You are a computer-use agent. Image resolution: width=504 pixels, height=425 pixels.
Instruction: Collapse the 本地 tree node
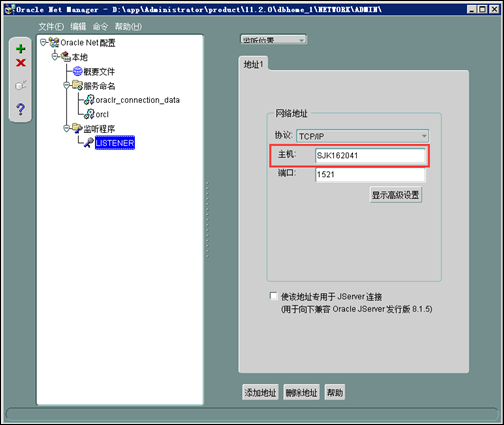click(x=55, y=57)
